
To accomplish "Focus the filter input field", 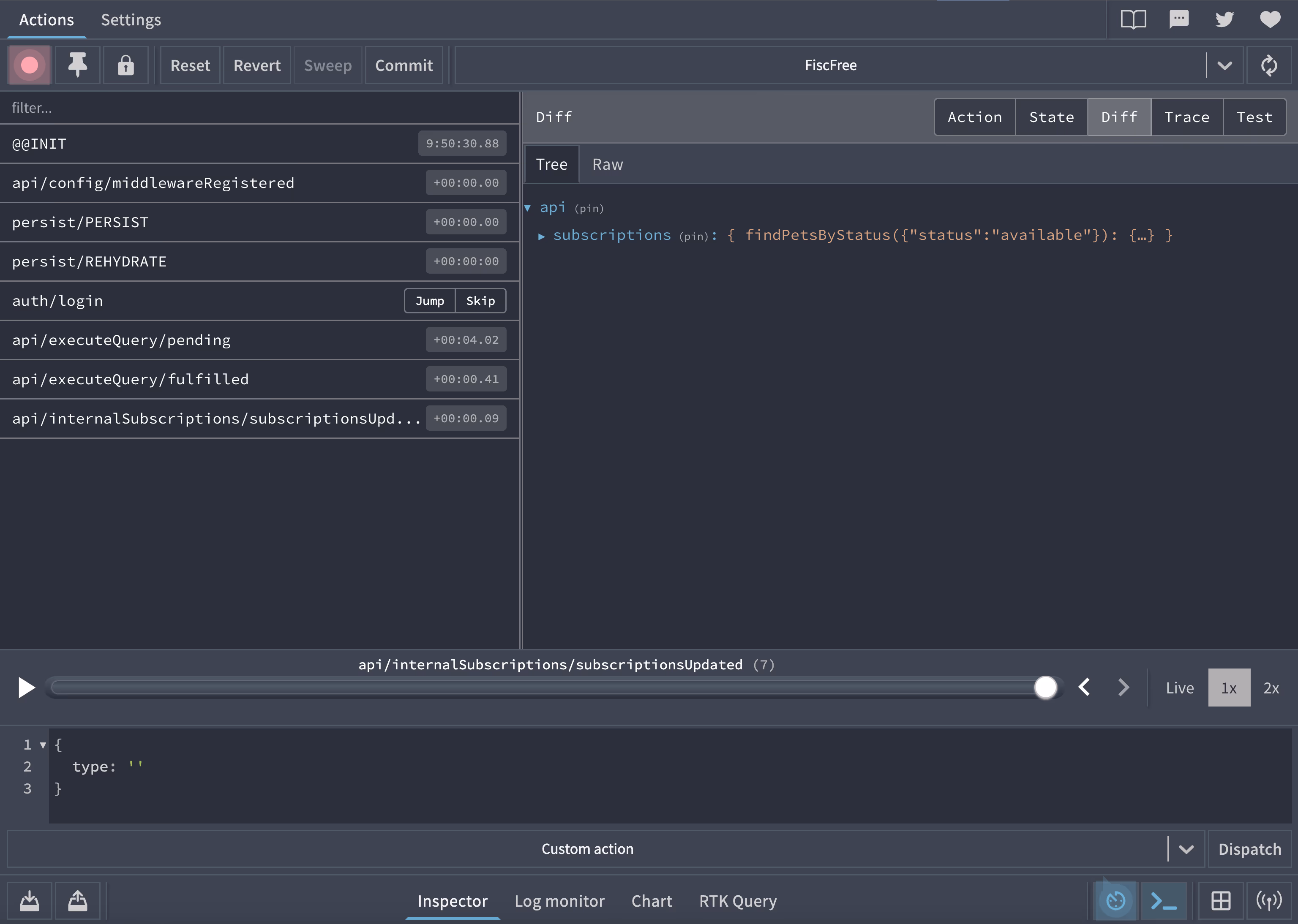I will coord(259,108).
